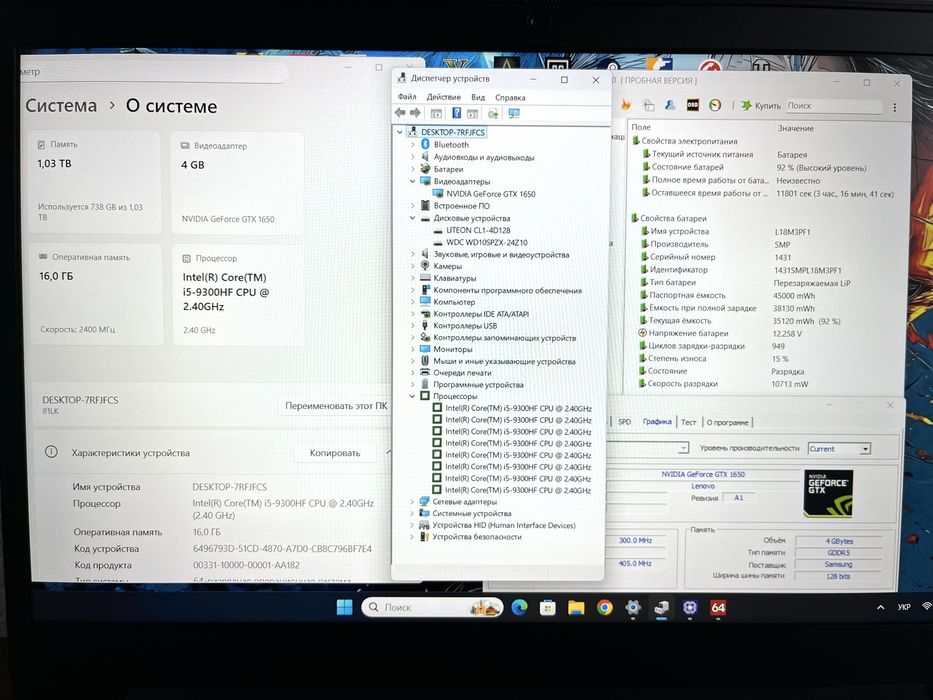This screenshot has height=700, width=933.
Task: Expand the Клавиатуры node
Action: [412, 278]
